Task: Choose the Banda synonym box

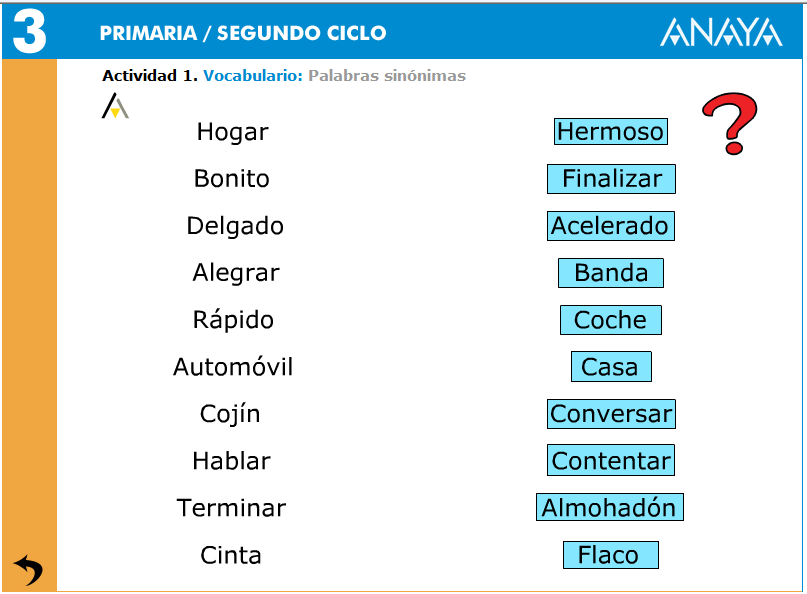Action: point(610,272)
